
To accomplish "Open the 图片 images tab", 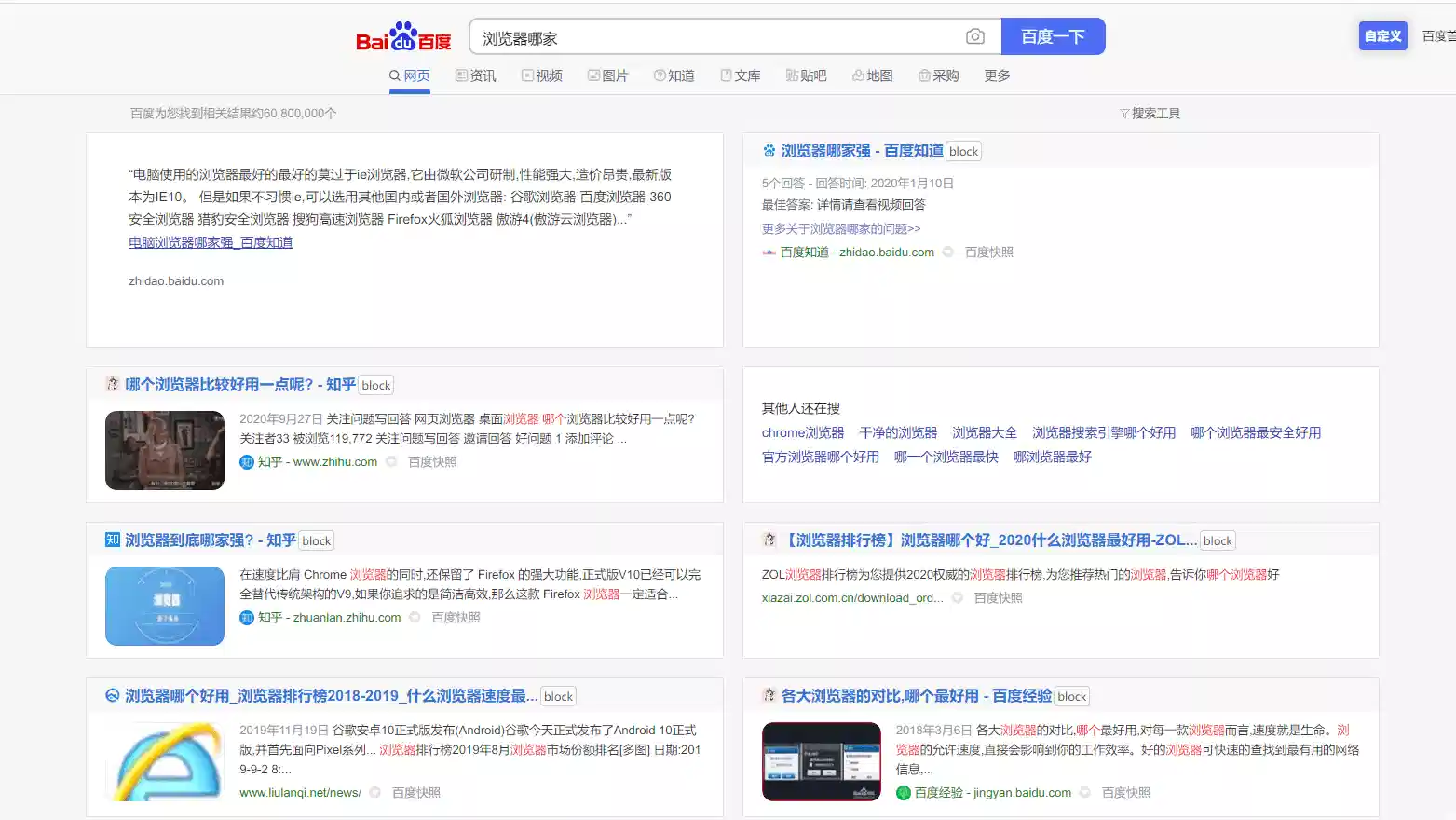I will pos(607,75).
